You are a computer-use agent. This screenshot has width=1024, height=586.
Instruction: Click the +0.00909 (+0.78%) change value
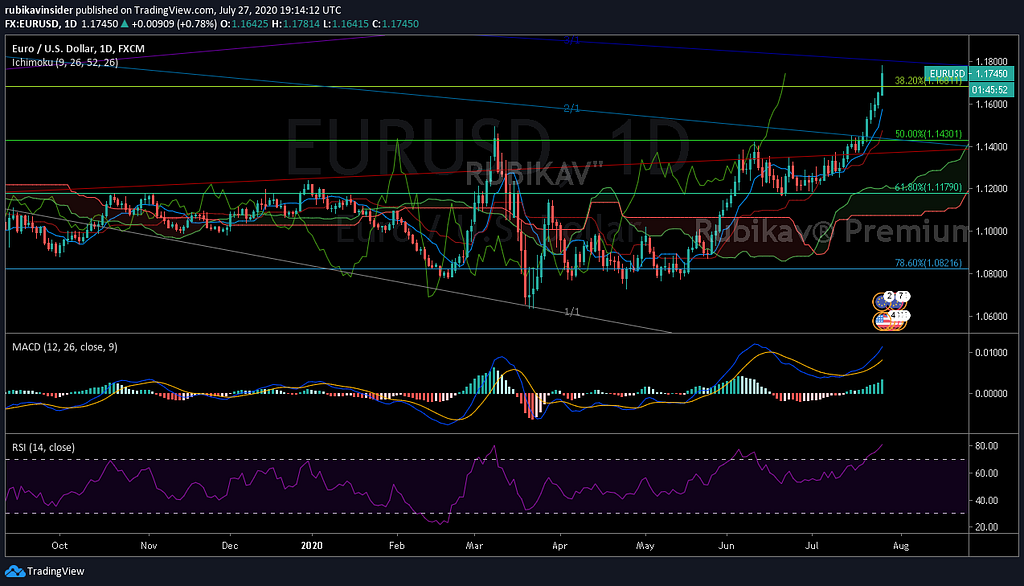(174, 24)
